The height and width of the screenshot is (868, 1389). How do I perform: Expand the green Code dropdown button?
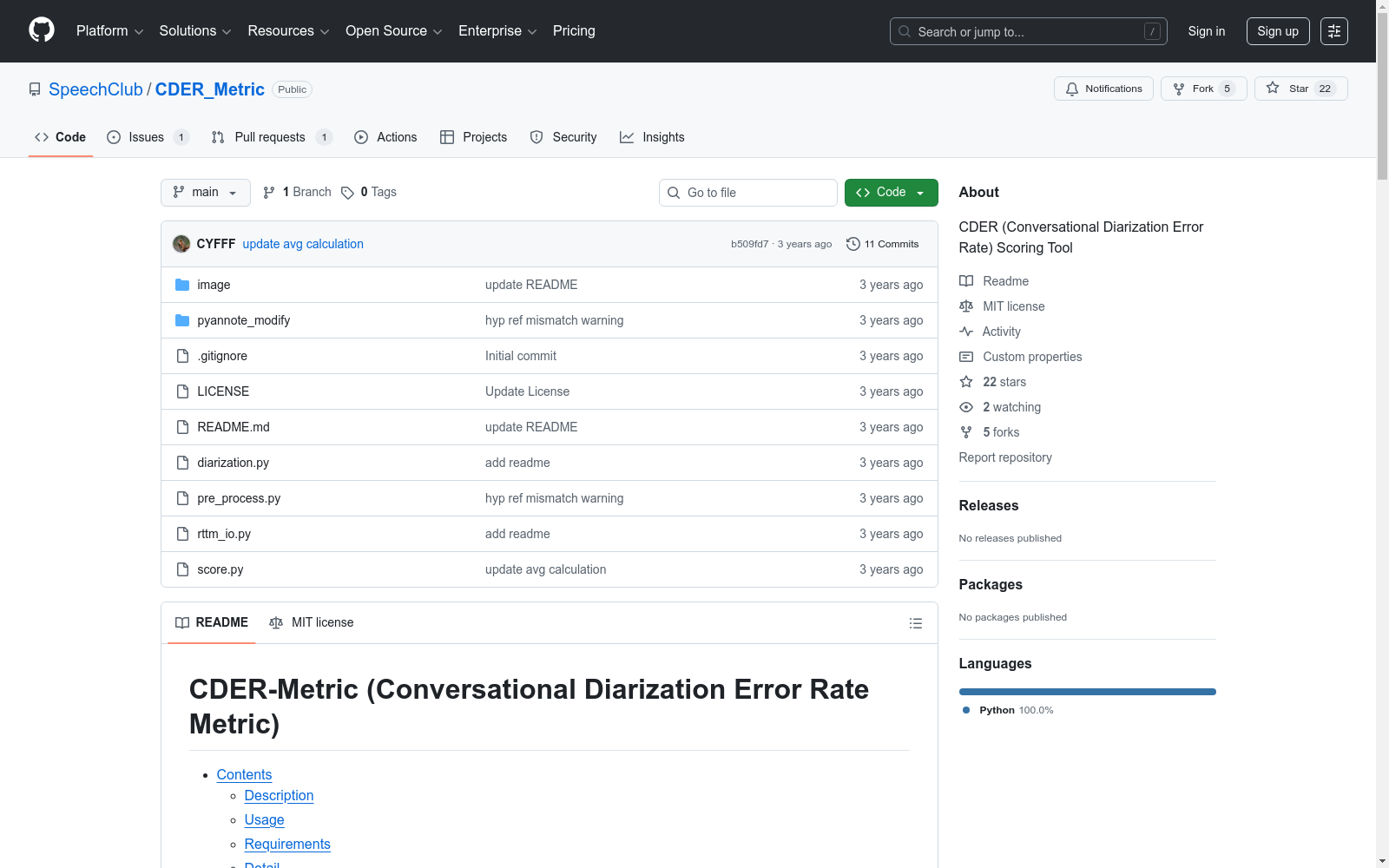pyautogui.click(x=891, y=193)
